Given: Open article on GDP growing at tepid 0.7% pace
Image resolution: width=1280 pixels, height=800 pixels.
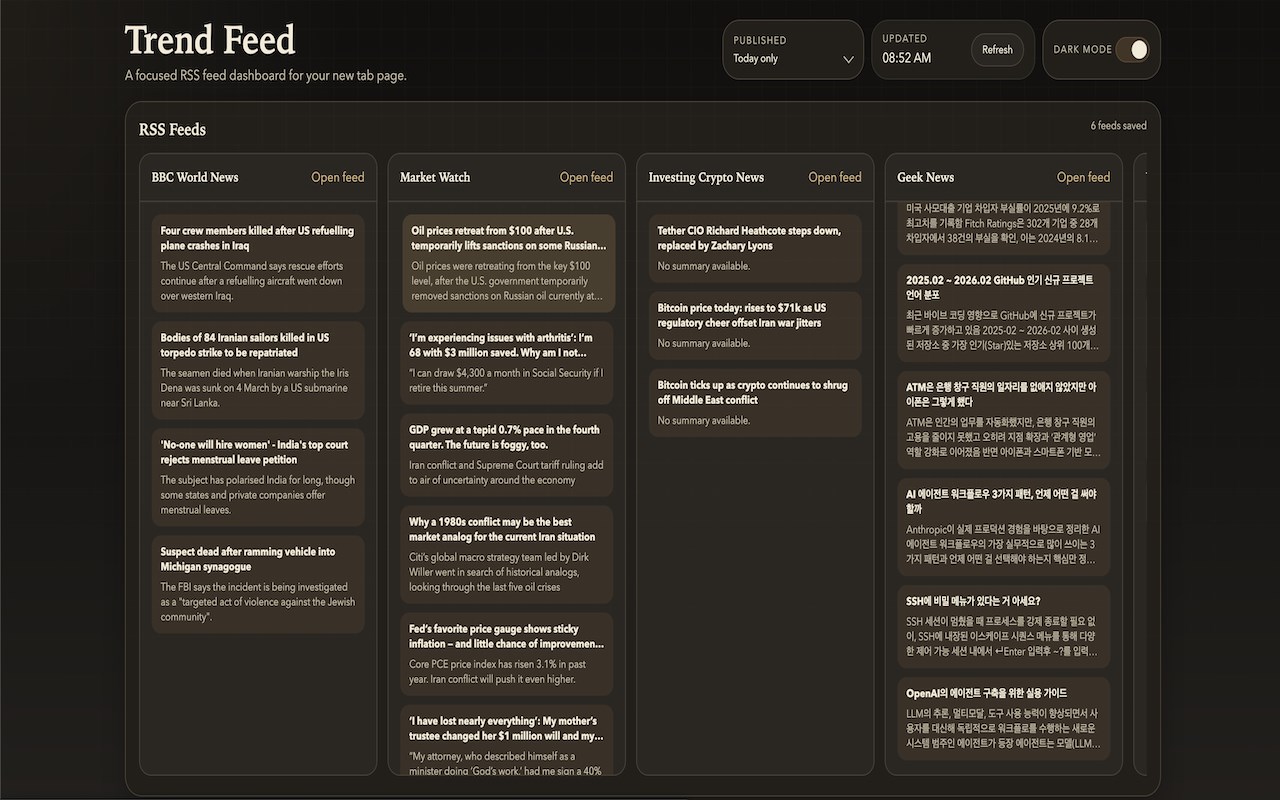Looking at the screenshot, I should (x=507, y=455).
